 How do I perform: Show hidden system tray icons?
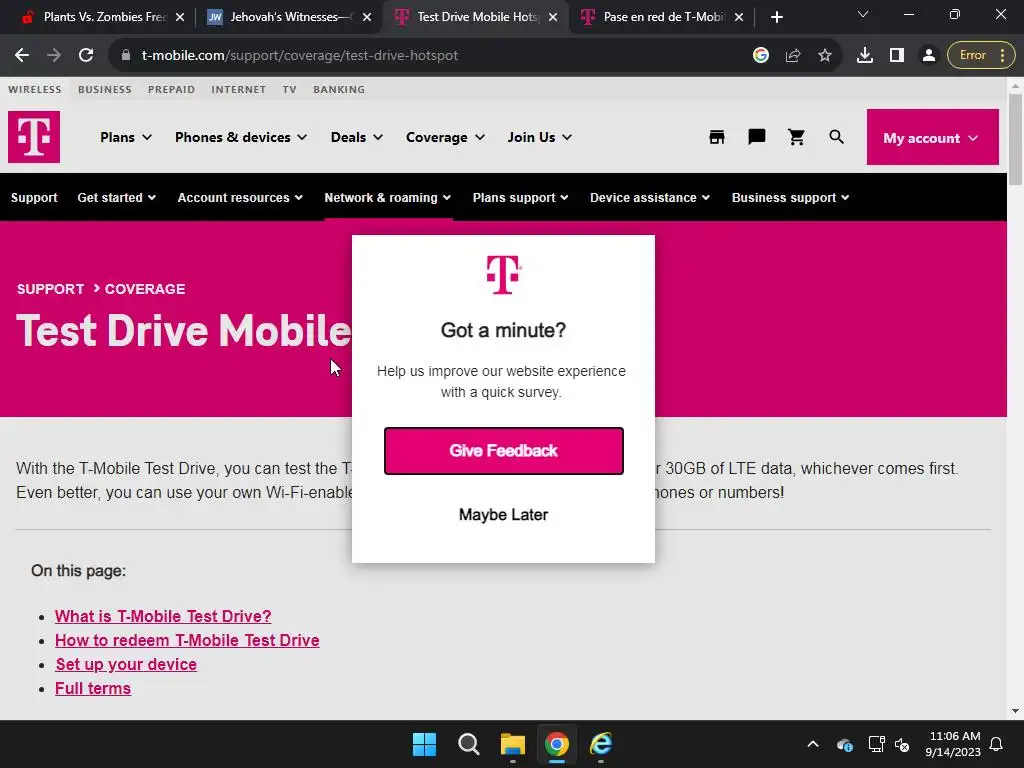(812, 744)
